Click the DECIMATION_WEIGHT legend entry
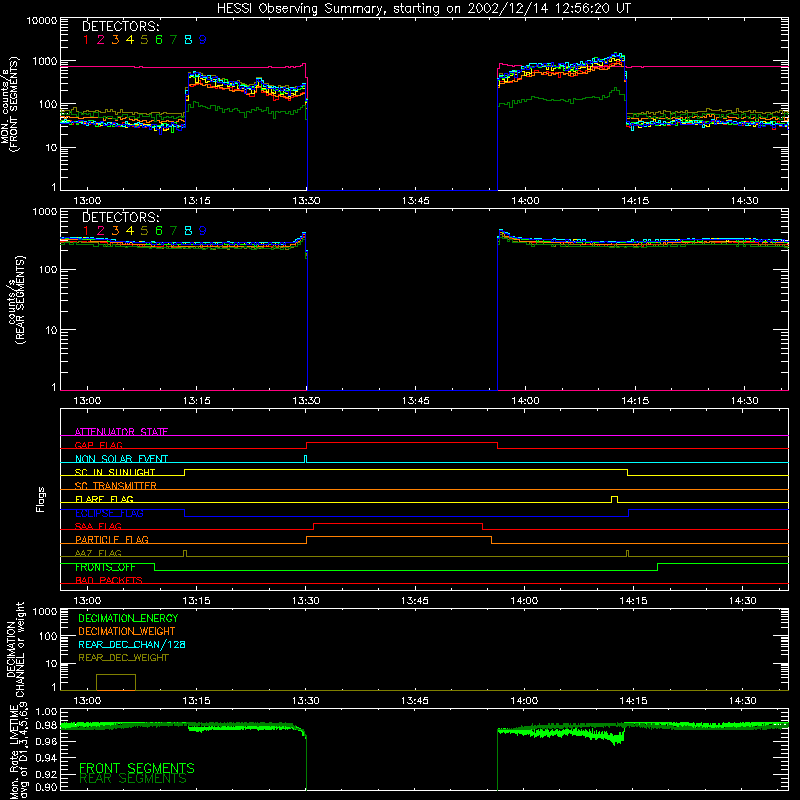Image resolution: width=800 pixels, height=800 pixels. click(x=127, y=631)
